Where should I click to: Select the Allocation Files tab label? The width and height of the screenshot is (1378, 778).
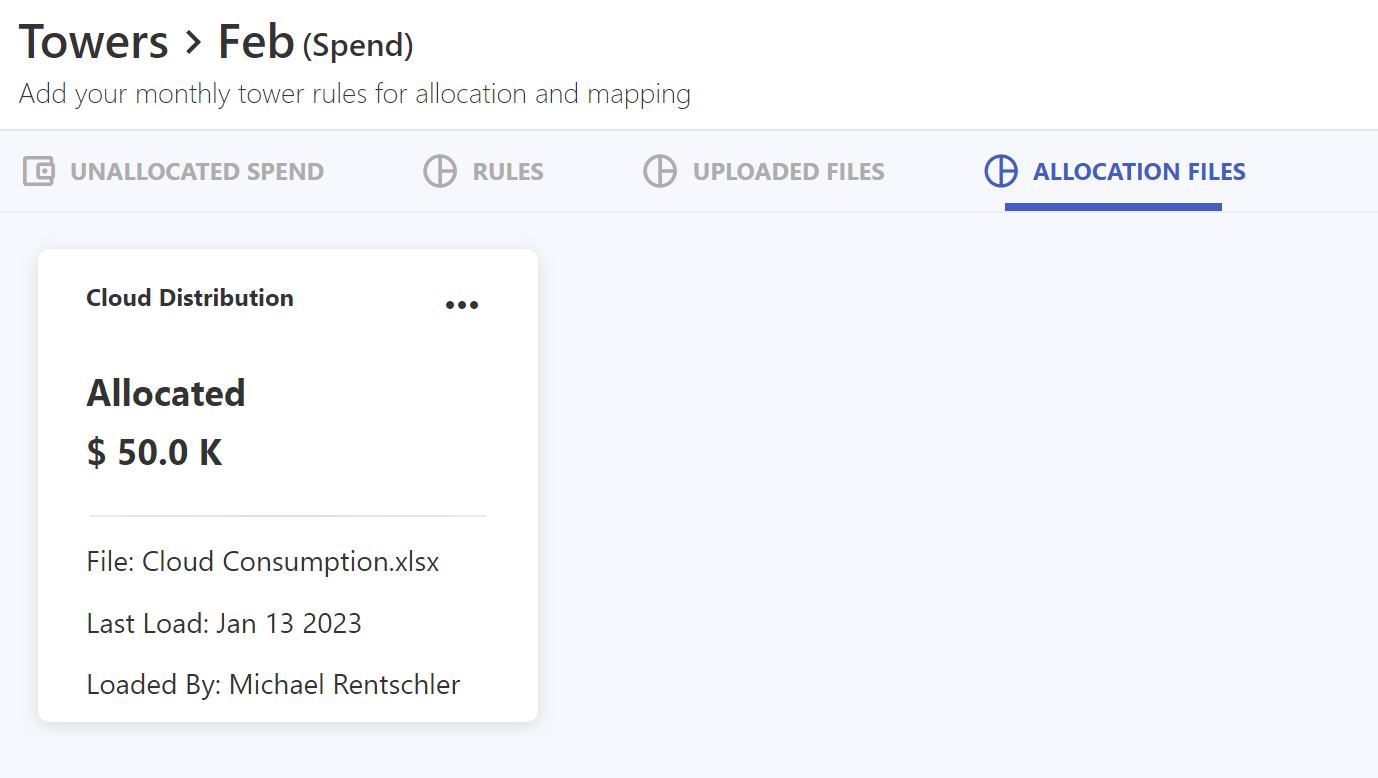tap(1139, 172)
